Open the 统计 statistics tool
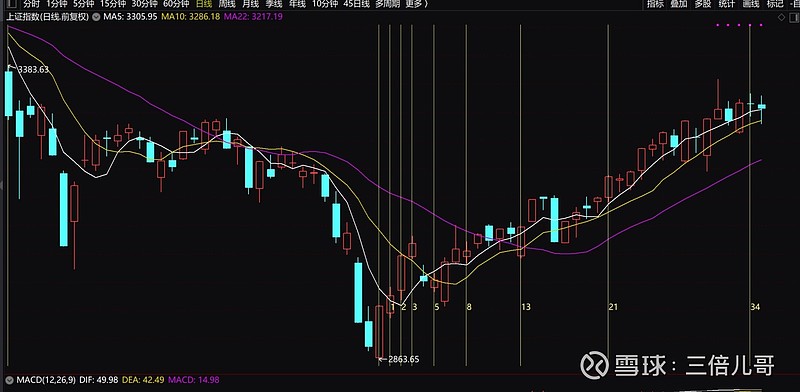This screenshot has height=392, width=800. pyautogui.click(x=727, y=4)
